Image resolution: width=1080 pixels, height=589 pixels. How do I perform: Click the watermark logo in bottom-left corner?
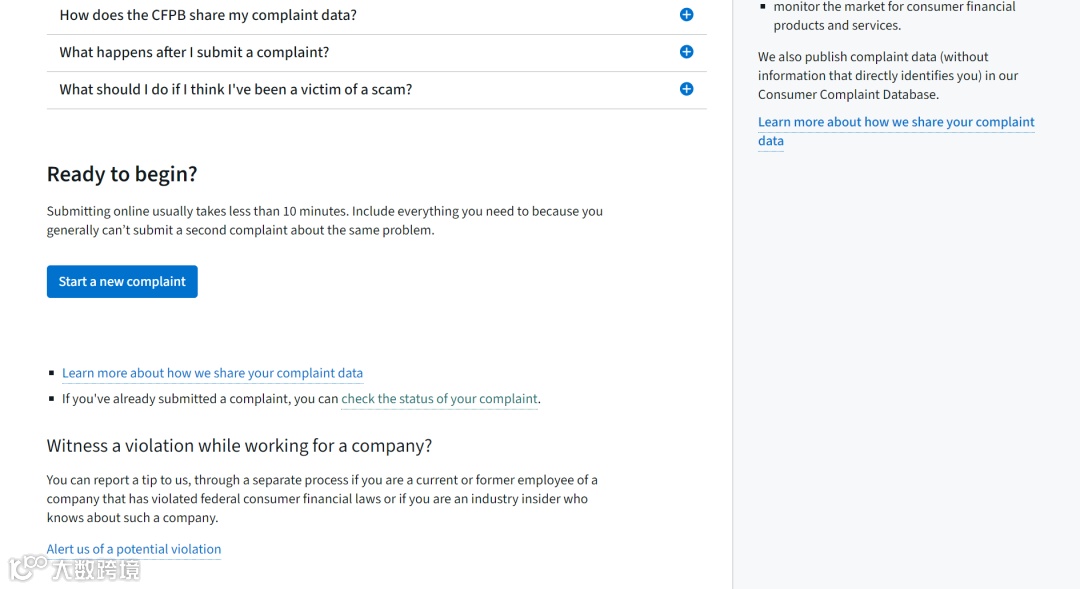[x=75, y=569]
